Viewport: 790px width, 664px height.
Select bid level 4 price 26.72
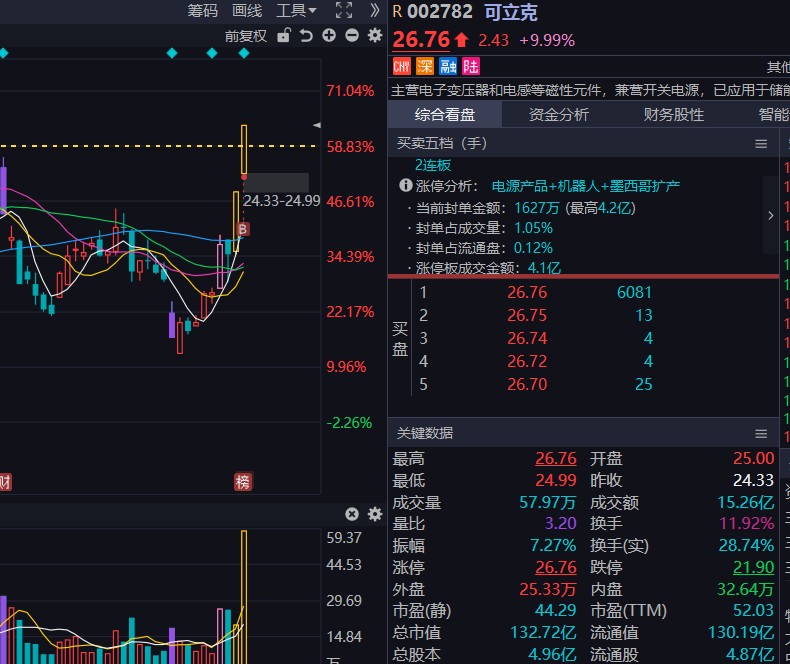click(527, 361)
